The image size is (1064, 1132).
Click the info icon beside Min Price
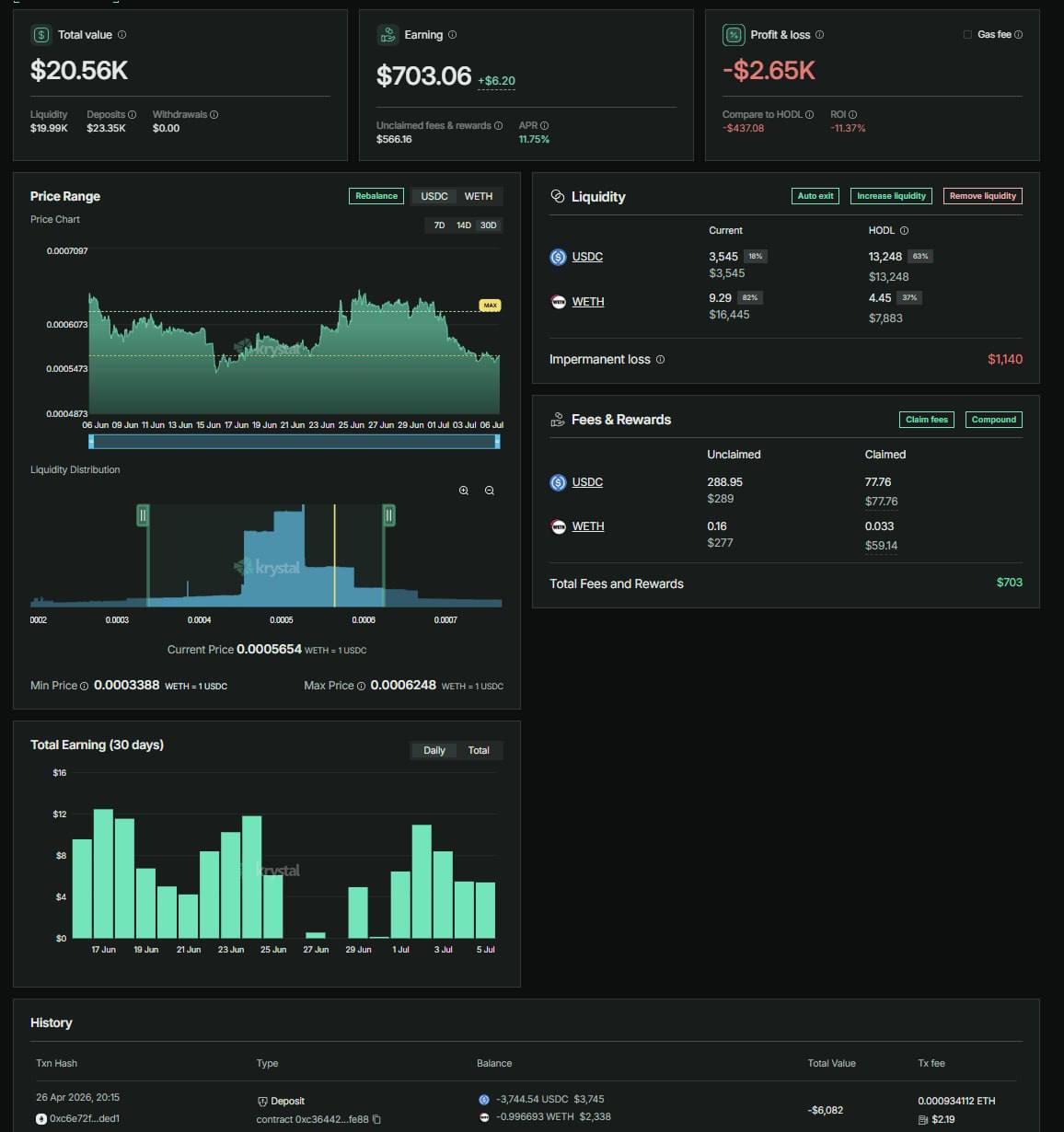click(85, 686)
